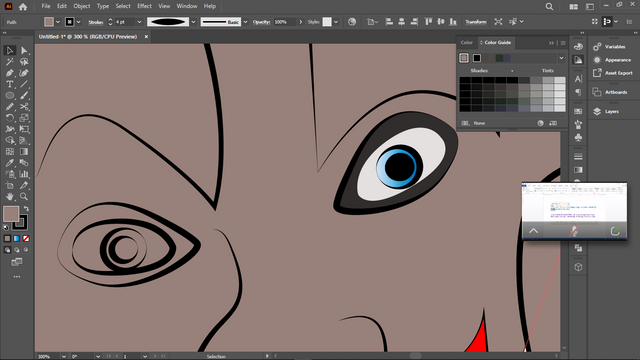Select the Free Transform tool
The width and height of the screenshot is (640, 360).
pyautogui.click(x=24, y=129)
